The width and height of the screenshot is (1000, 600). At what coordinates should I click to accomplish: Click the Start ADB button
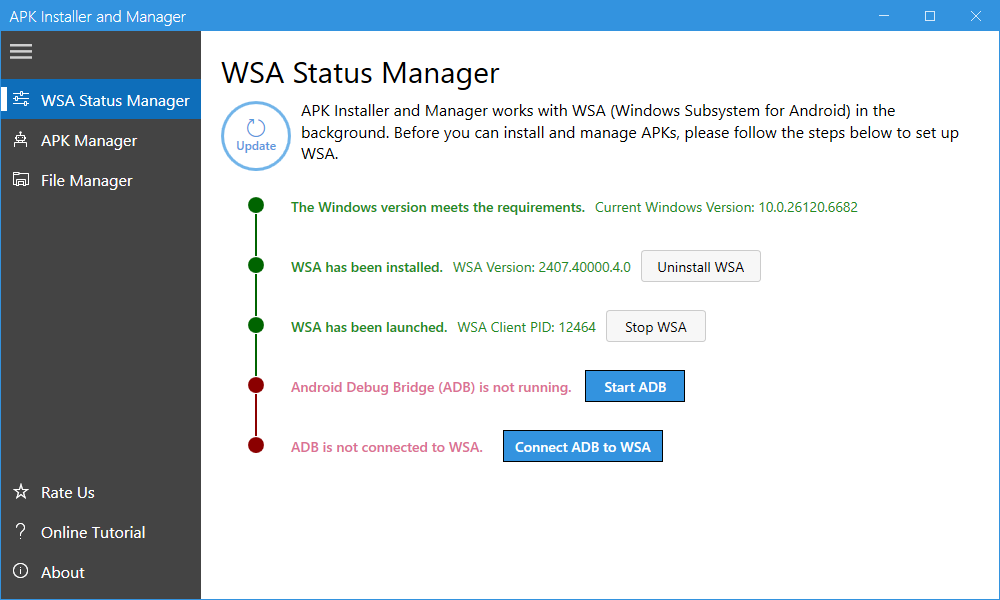[x=634, y=387]
